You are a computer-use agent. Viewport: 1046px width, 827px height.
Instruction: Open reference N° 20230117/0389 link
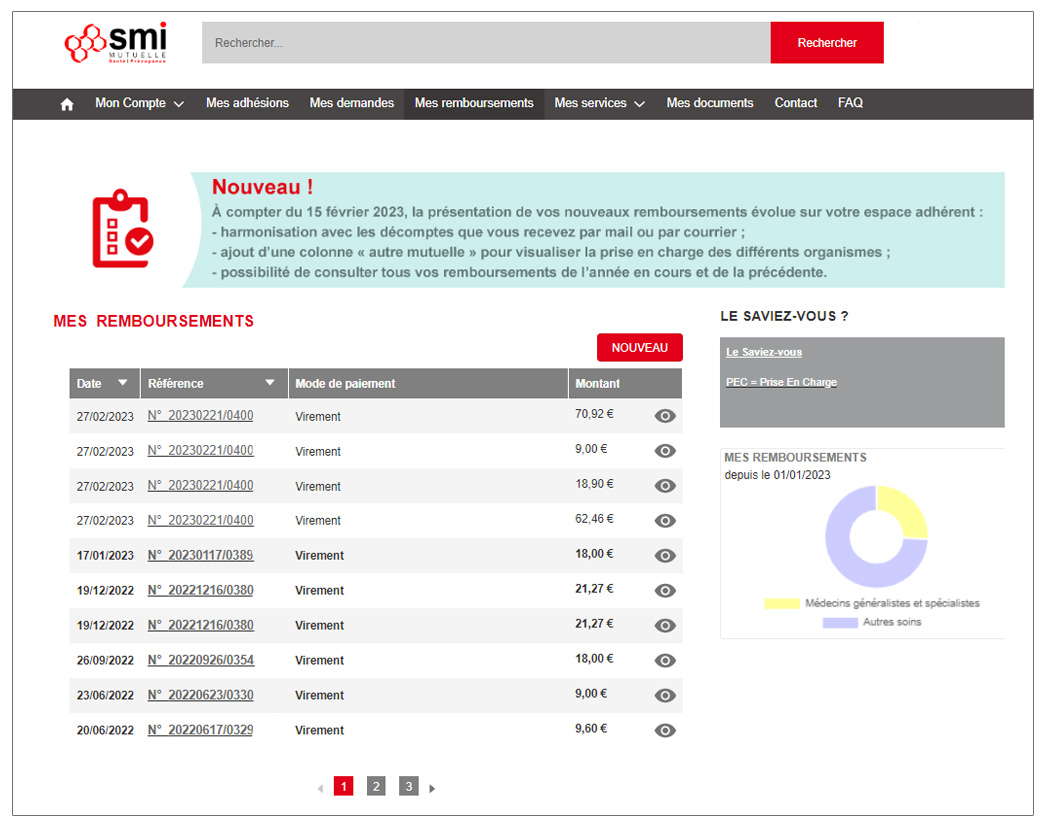point(200,555)
